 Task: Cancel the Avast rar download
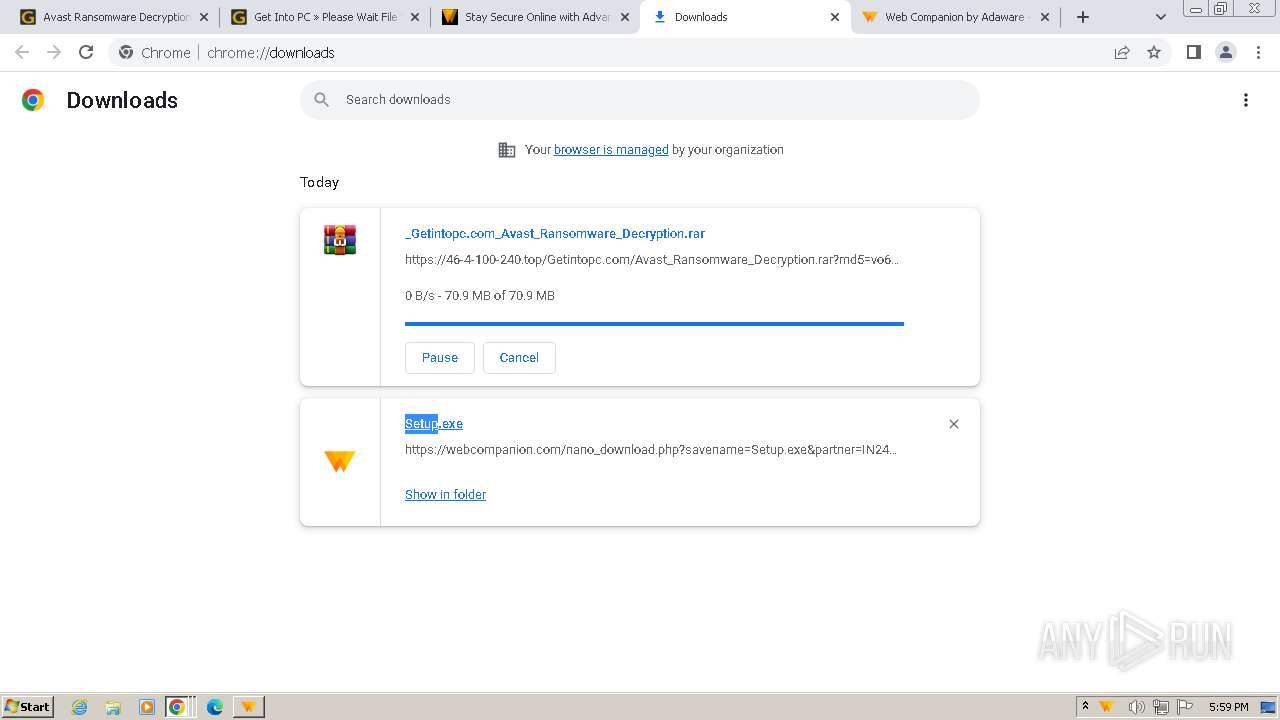[x=519, y=358]
